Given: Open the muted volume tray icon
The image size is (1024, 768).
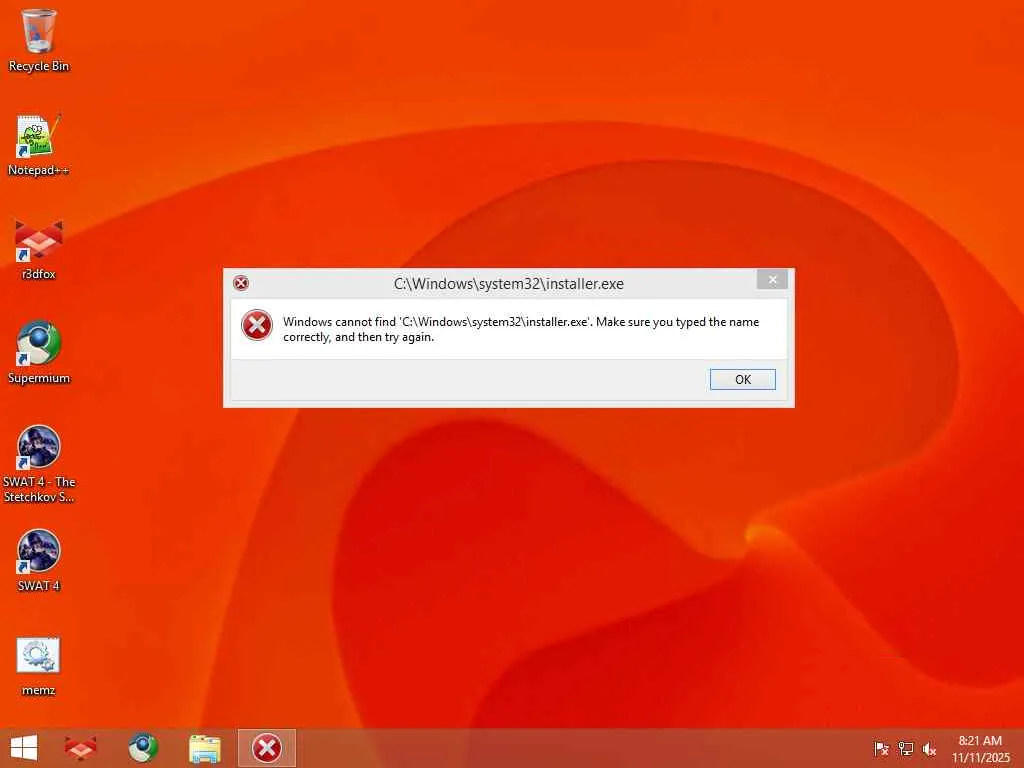Looking at the screenshot, I should pyautogui.click(x=929, y=748).
